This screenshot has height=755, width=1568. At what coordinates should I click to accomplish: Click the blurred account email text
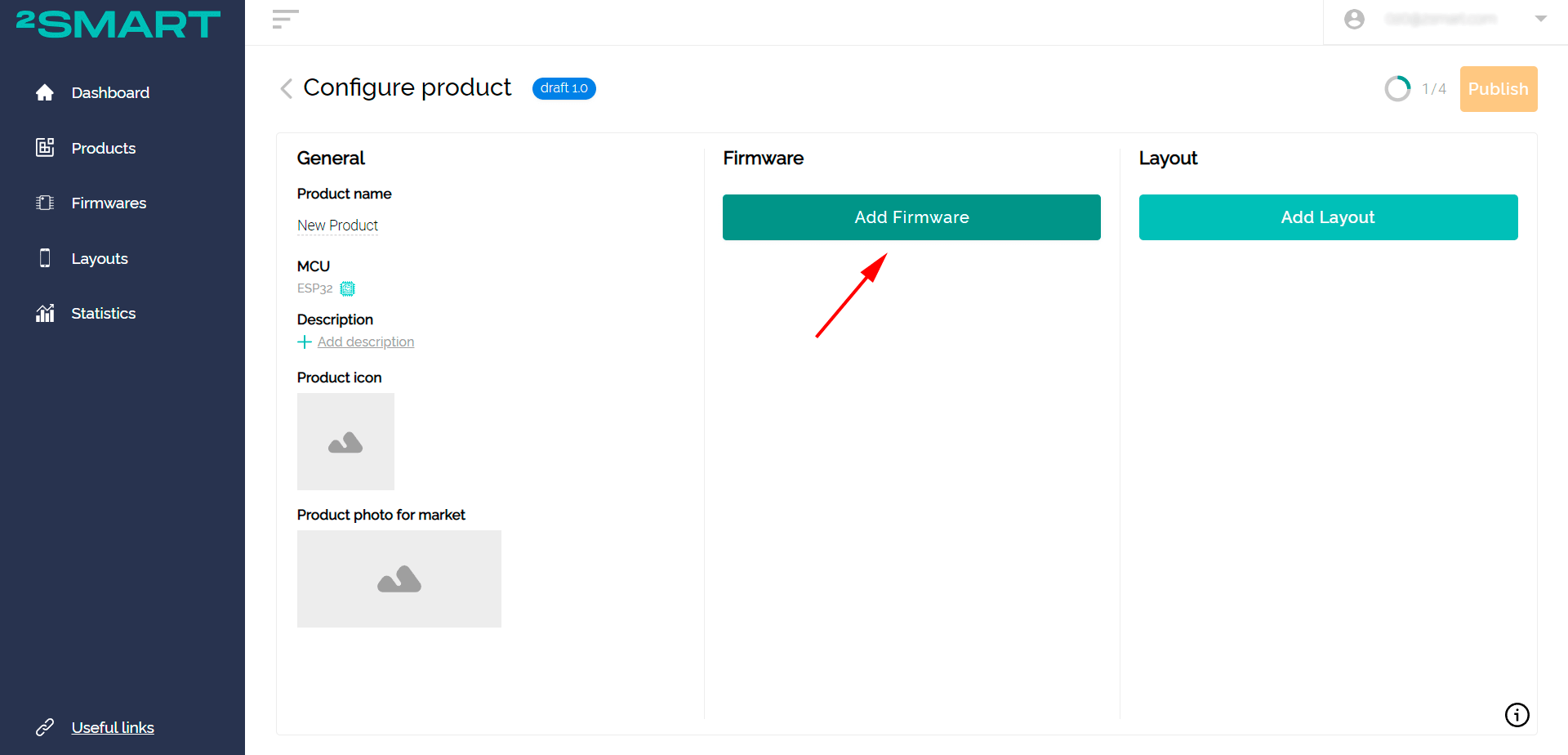[1441, 19]
